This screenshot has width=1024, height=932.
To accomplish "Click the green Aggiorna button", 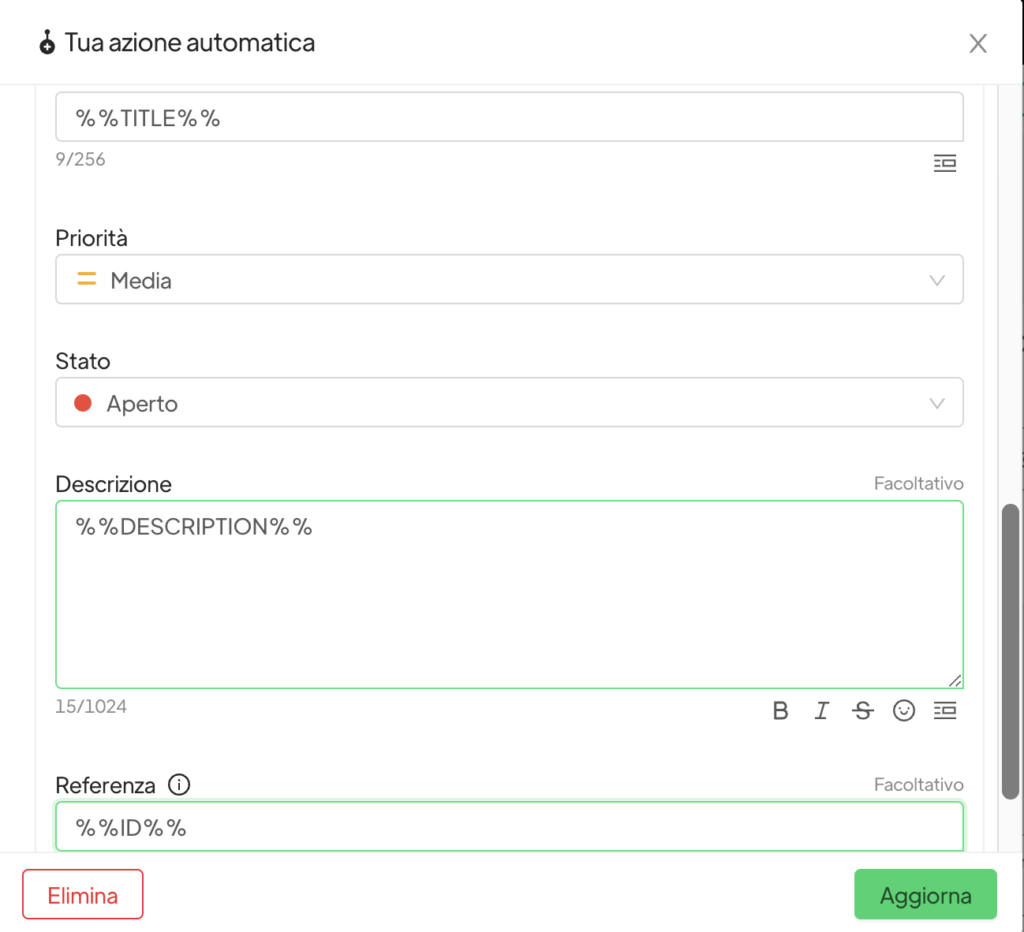I will [925, 894].
